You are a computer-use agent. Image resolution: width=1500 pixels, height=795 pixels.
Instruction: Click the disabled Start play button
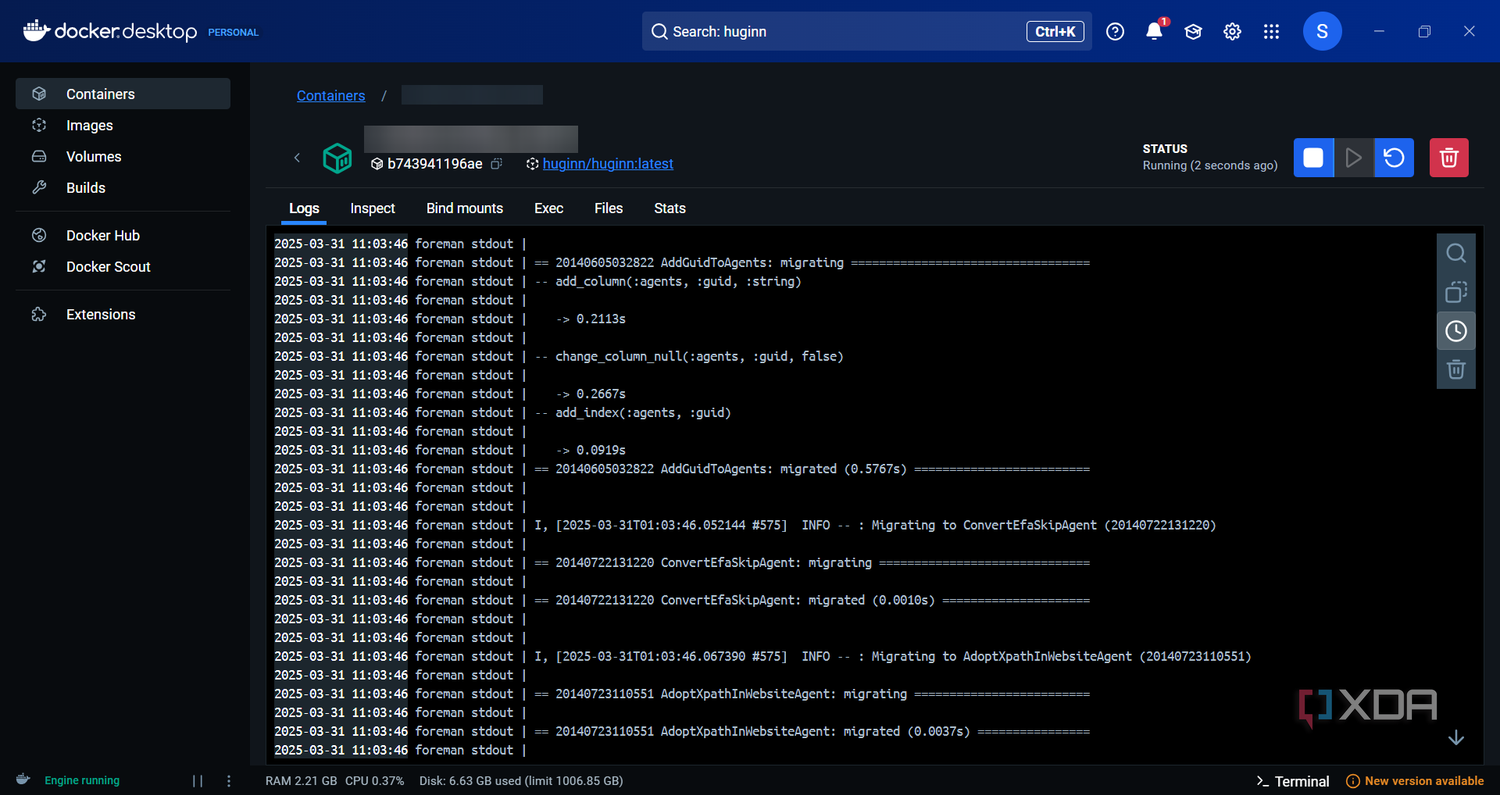point(1354,158)
